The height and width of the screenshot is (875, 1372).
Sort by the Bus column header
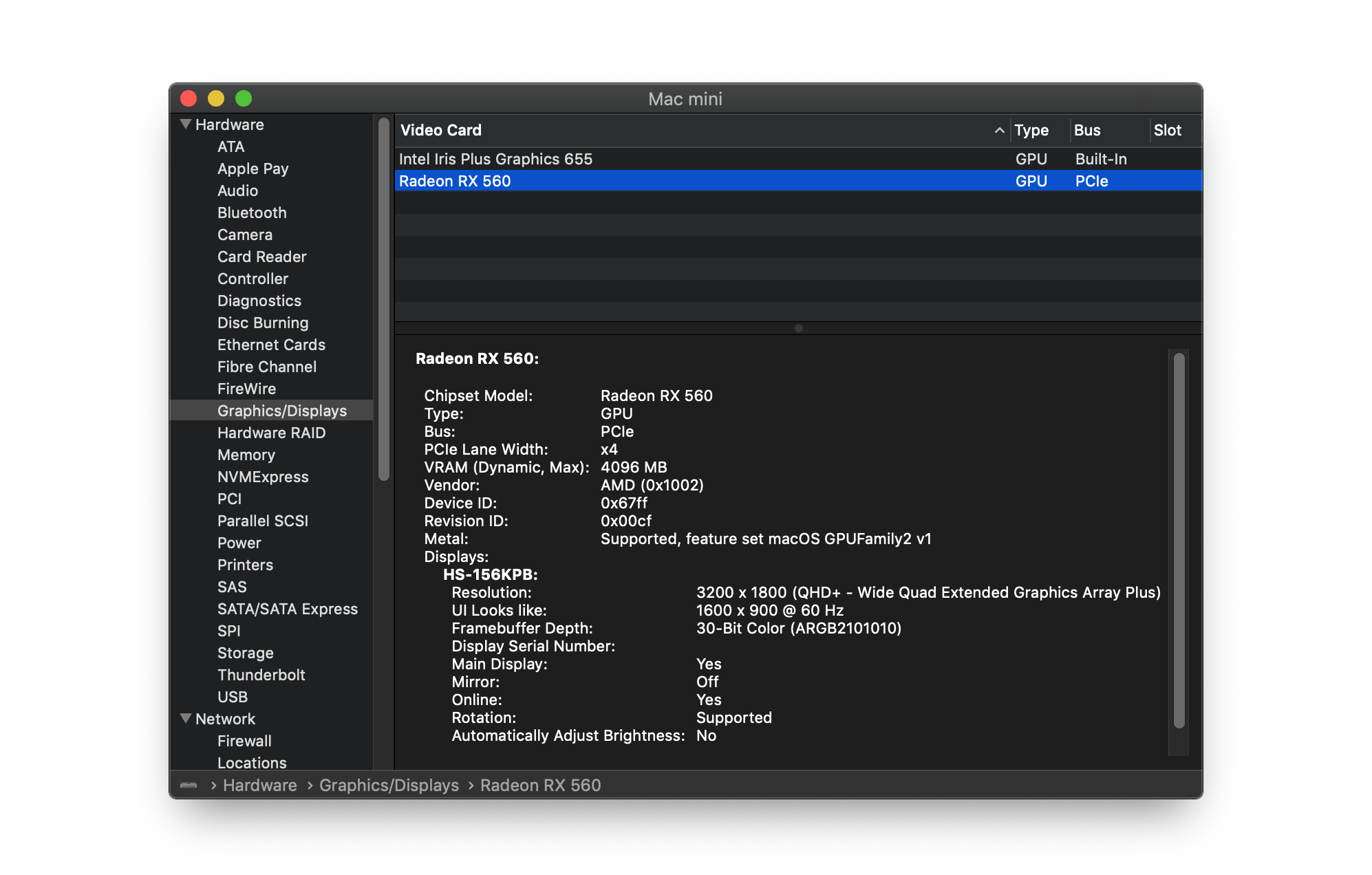(1087, 130)
